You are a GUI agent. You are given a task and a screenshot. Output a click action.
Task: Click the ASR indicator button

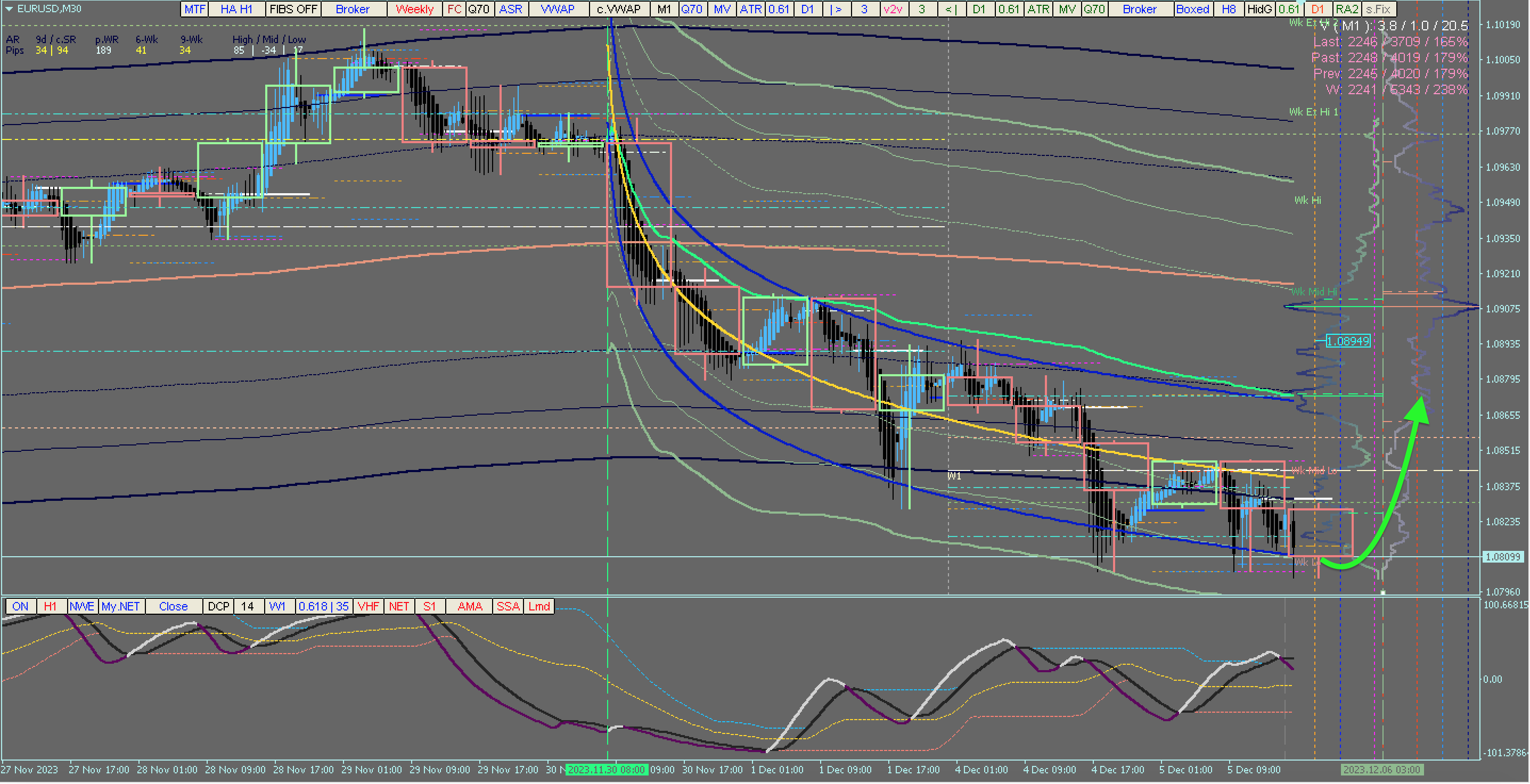coord(510,9)
